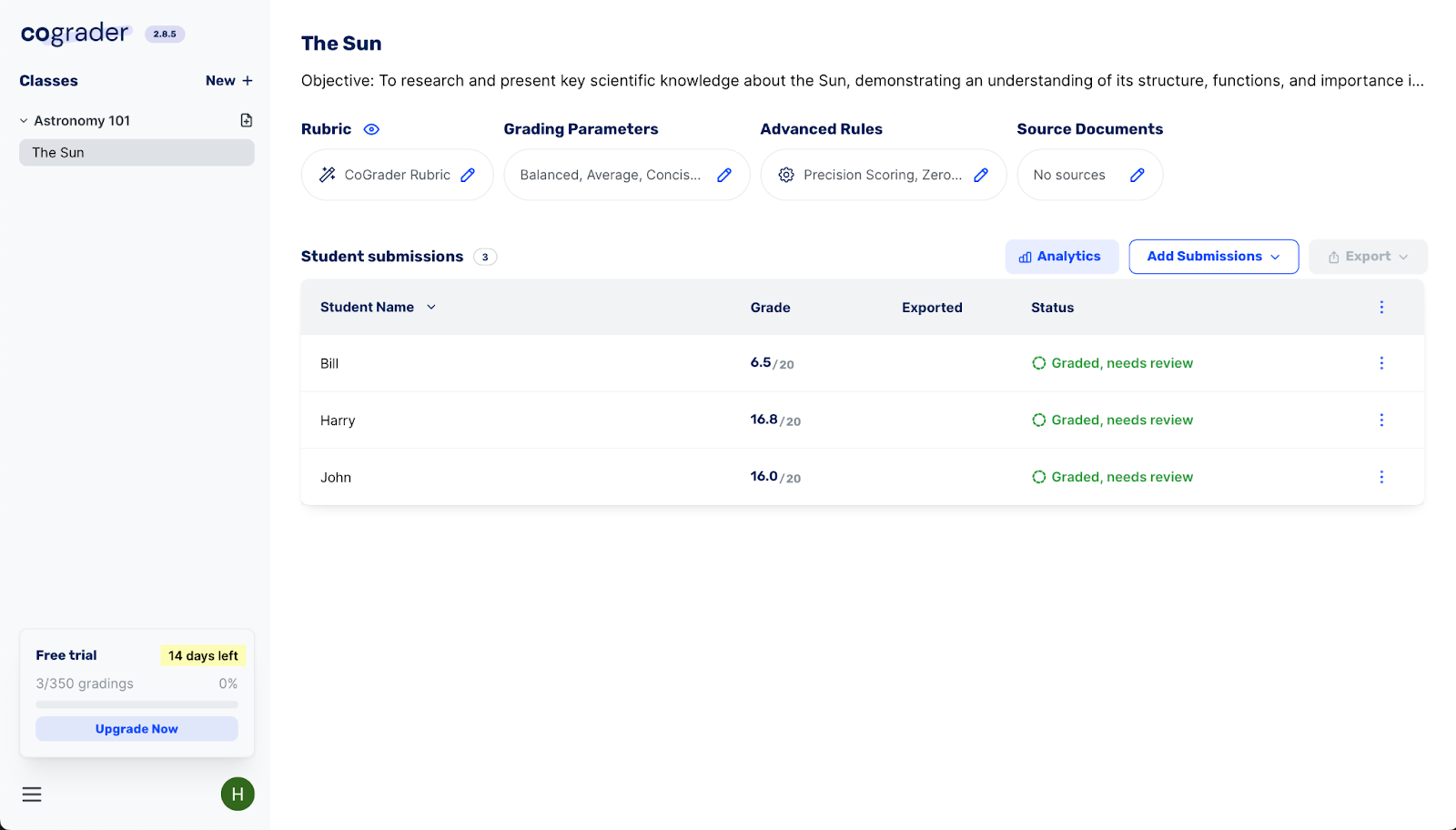Open the kebab menu on John's row
Screen dimensions: 1456x830
[1381, 476]
